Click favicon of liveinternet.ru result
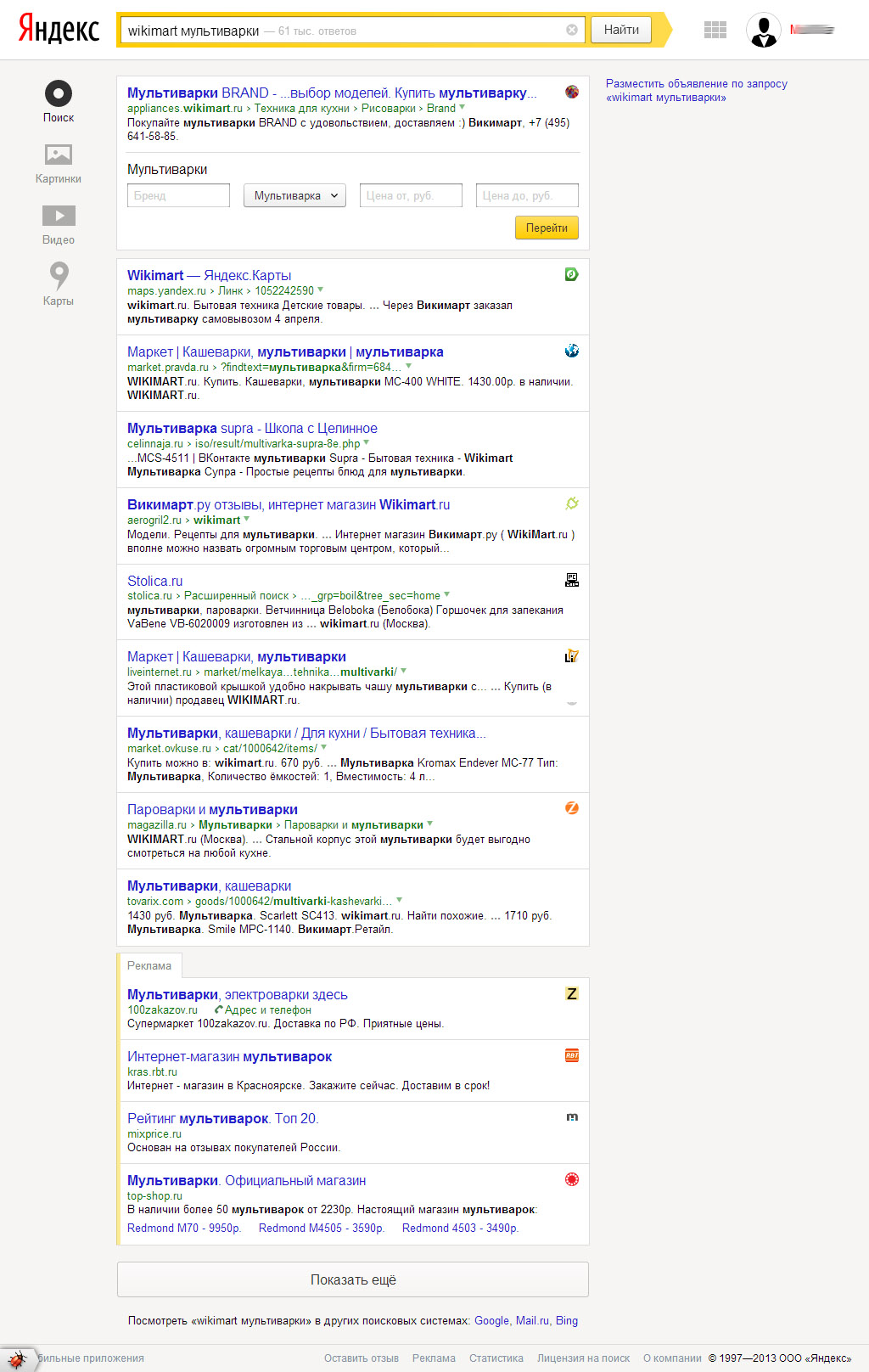 click(572, 656)
